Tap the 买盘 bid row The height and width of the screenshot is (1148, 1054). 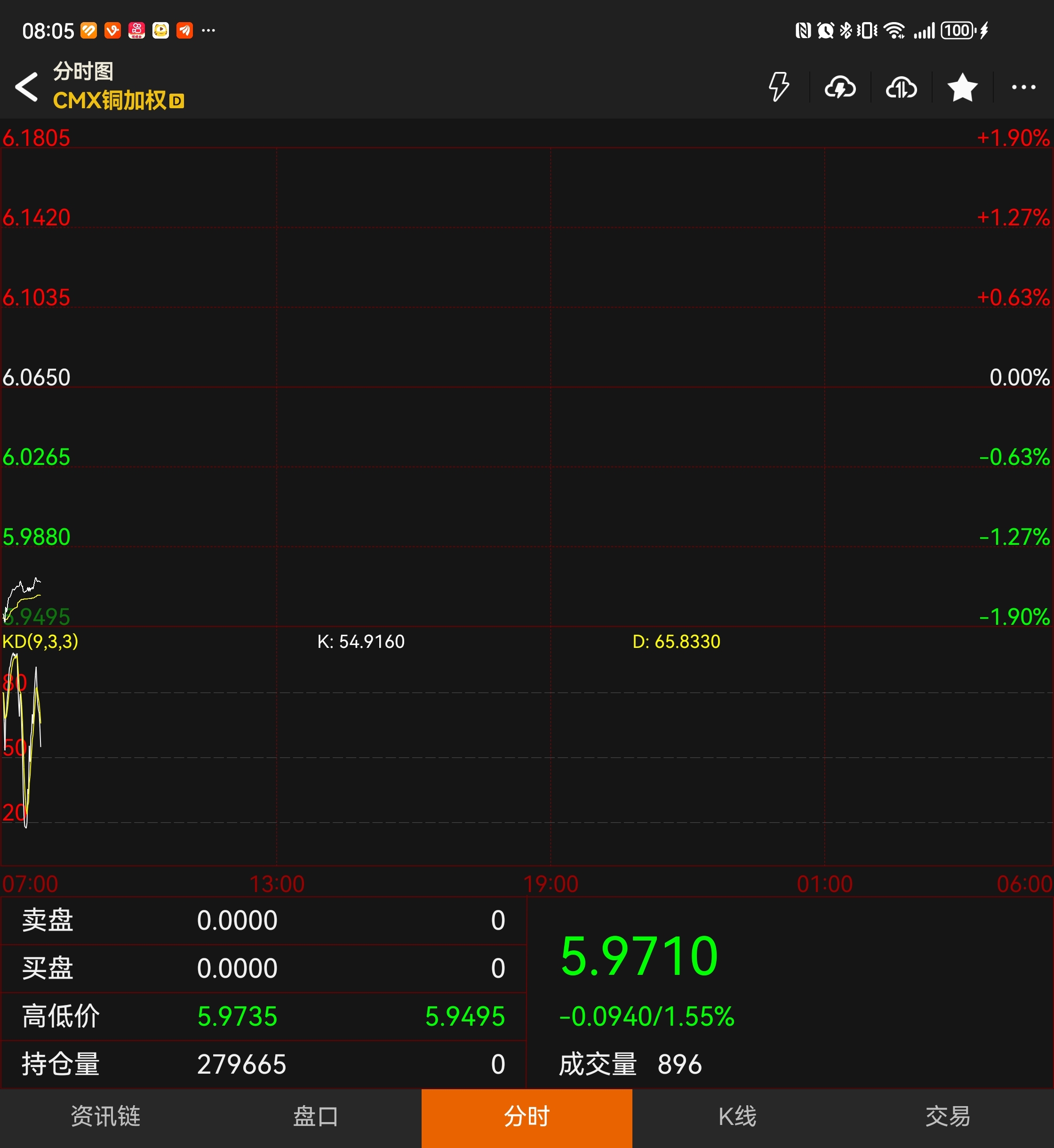click(x=263, y=968)
